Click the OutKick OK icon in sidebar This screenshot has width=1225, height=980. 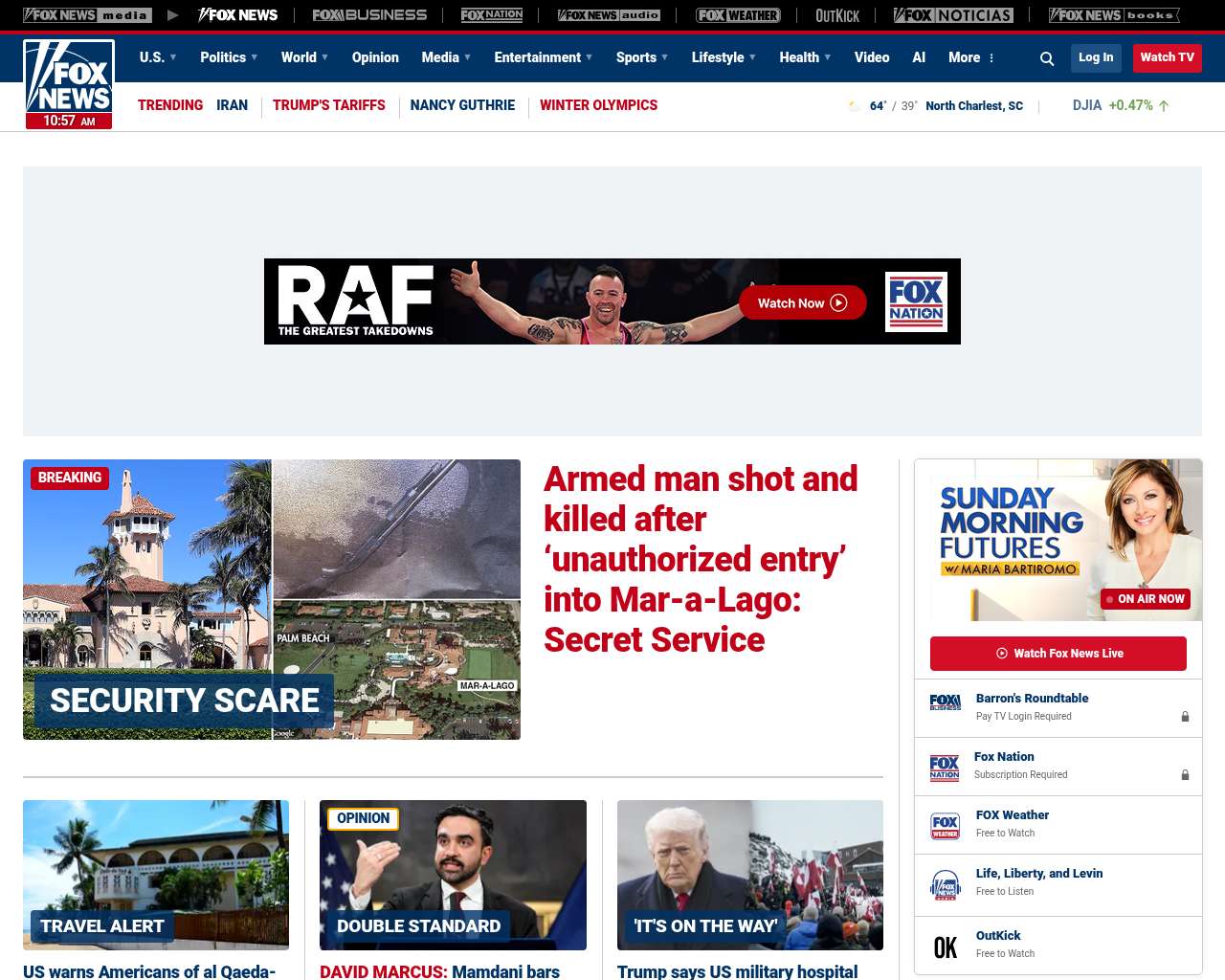point(945,947)
